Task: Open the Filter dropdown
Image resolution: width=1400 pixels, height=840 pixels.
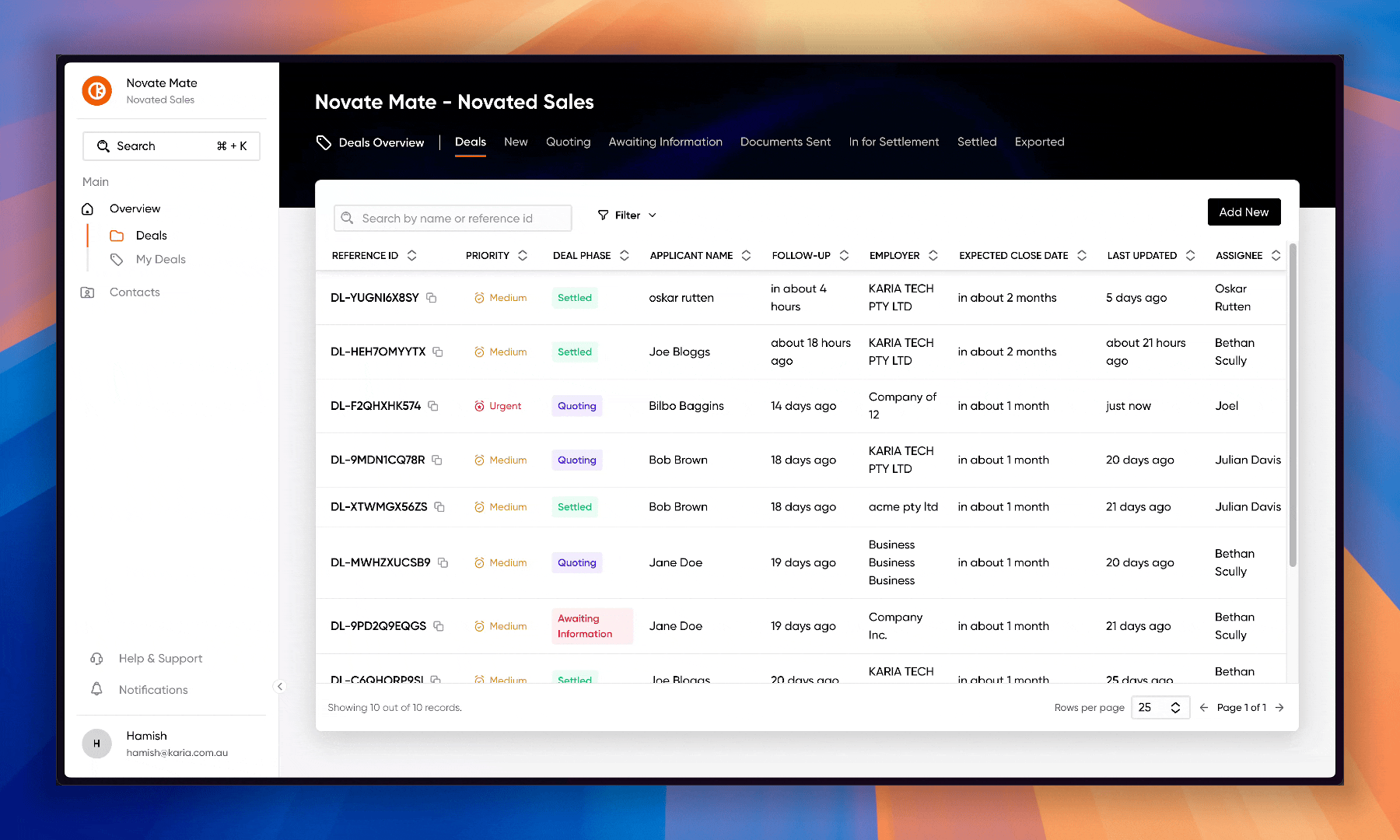Action: click(627, 215)
